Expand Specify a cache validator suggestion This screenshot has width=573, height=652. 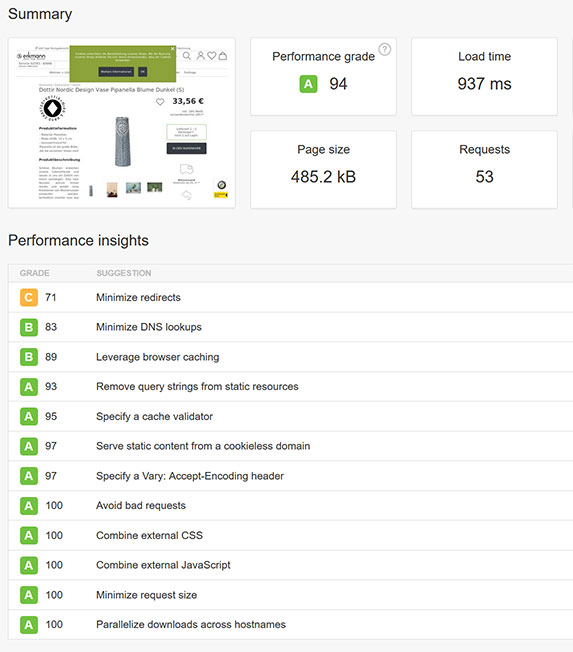290,416
